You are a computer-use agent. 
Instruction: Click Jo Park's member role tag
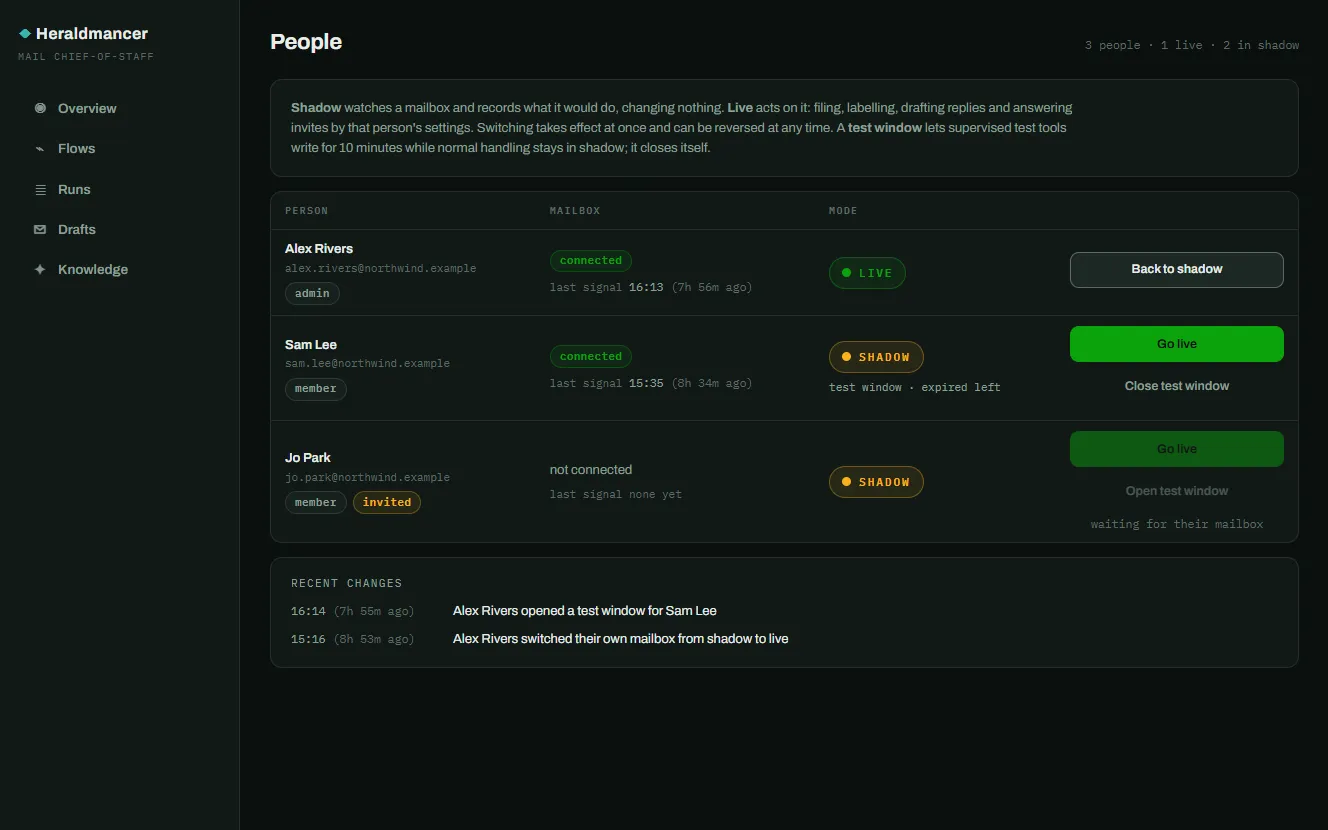(x=316, y=503)
